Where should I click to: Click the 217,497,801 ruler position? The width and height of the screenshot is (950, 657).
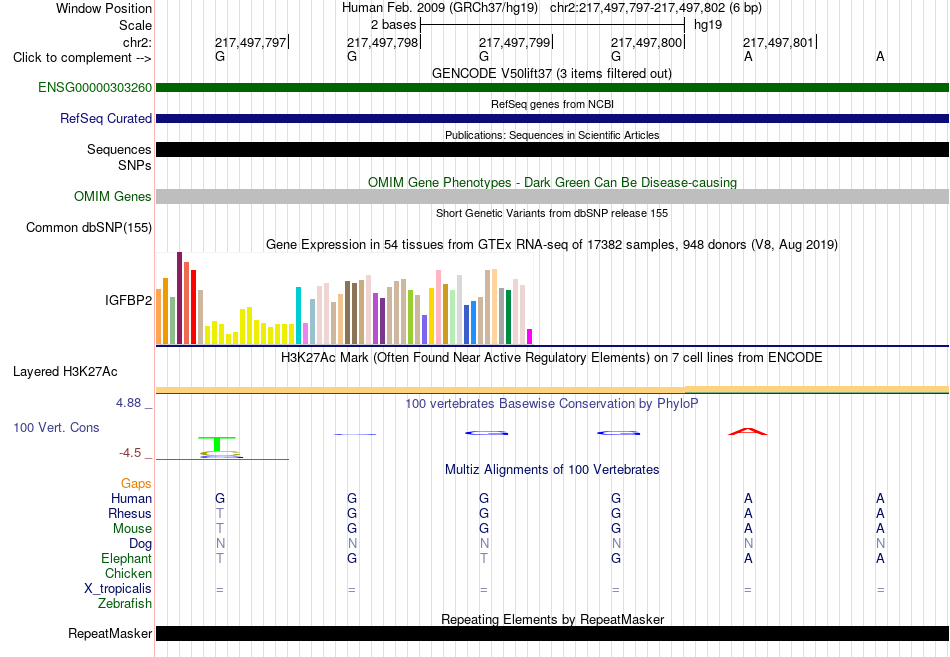point(779,42)
